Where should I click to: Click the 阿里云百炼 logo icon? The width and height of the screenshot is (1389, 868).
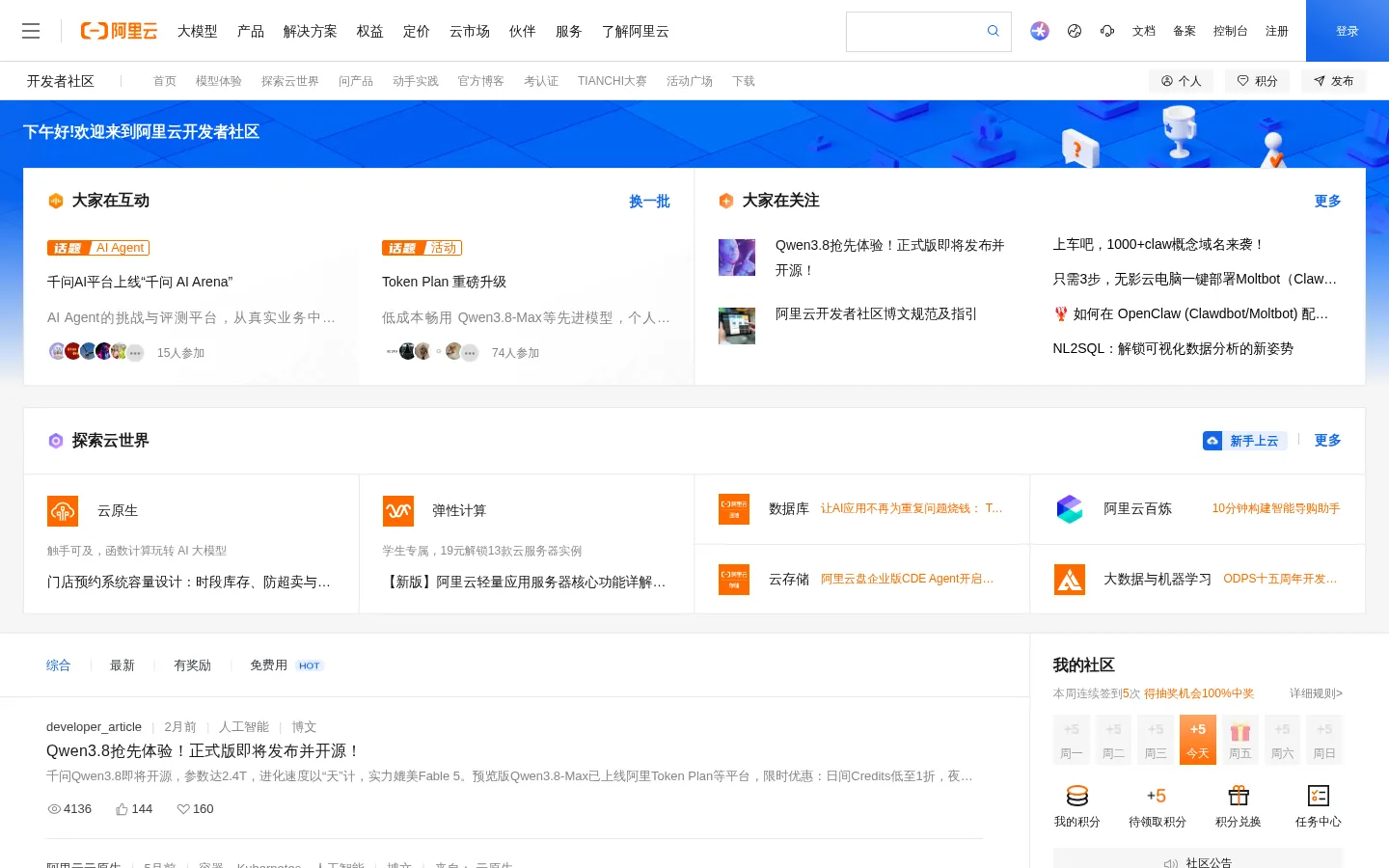tap(1070, 508)
